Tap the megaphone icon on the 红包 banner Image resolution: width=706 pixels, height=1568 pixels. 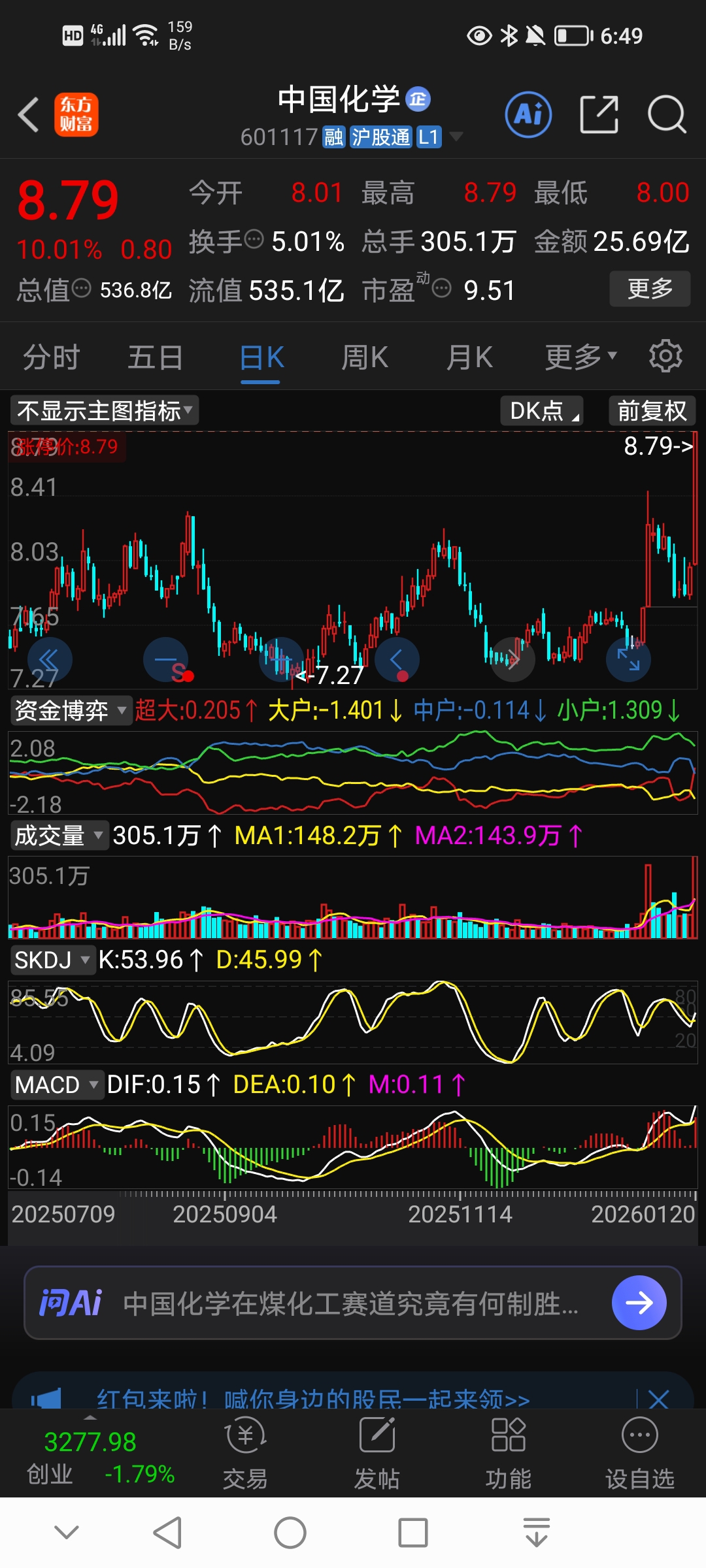coord(46,1399)
